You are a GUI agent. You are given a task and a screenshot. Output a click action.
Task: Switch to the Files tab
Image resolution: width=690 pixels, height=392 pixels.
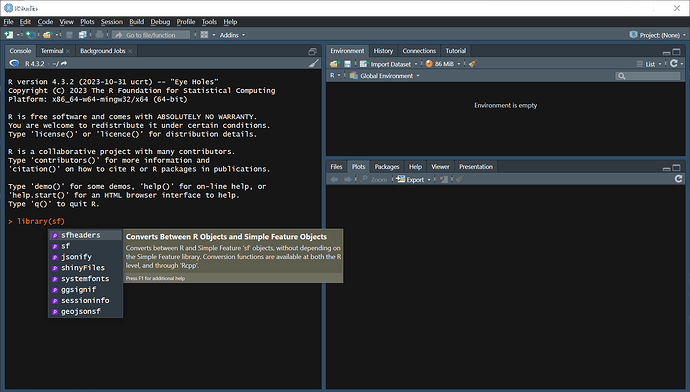click(x=336, y=167)
